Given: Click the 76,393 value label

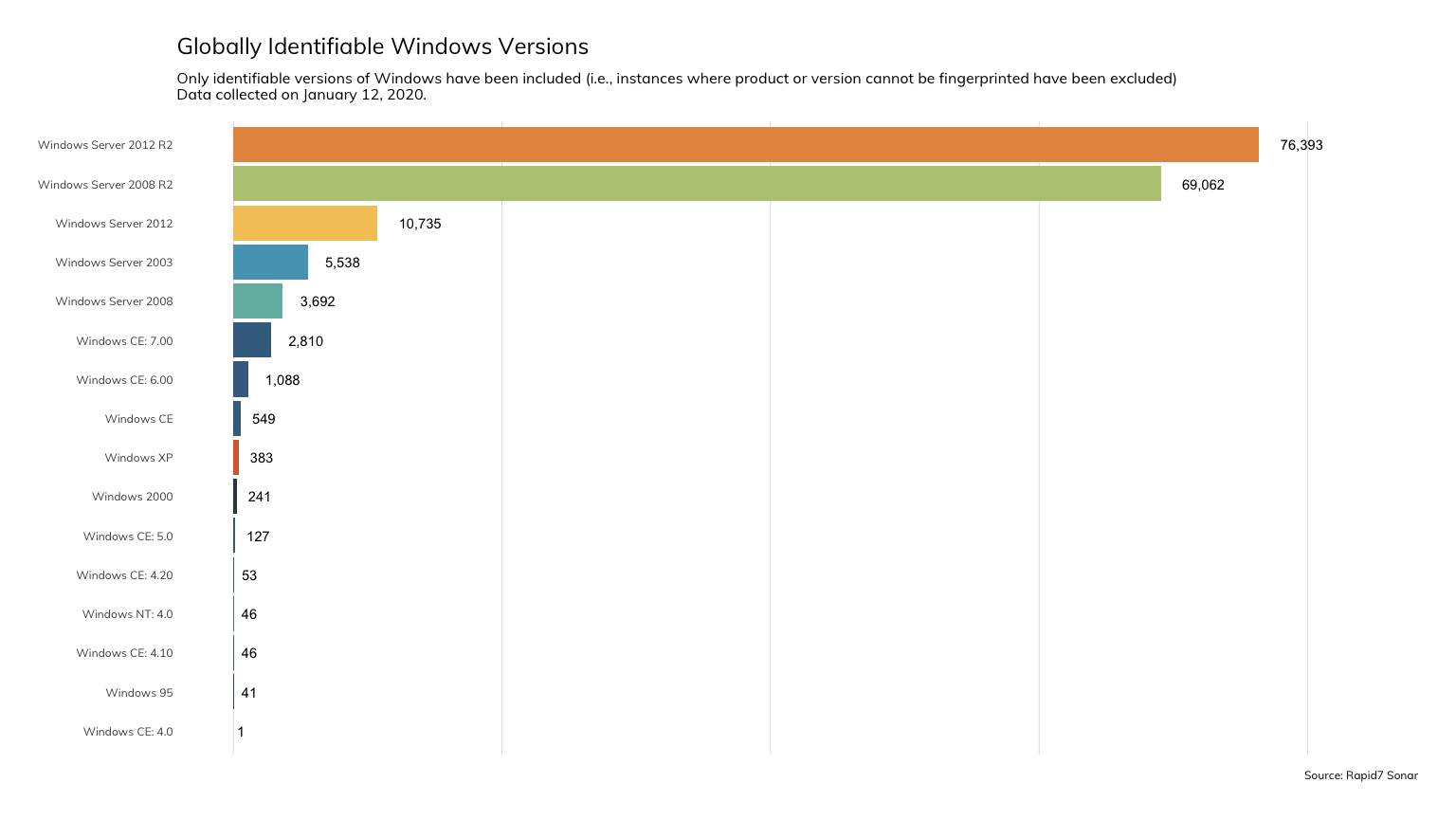Looking at the screenshot, I should coord(1301,145).
